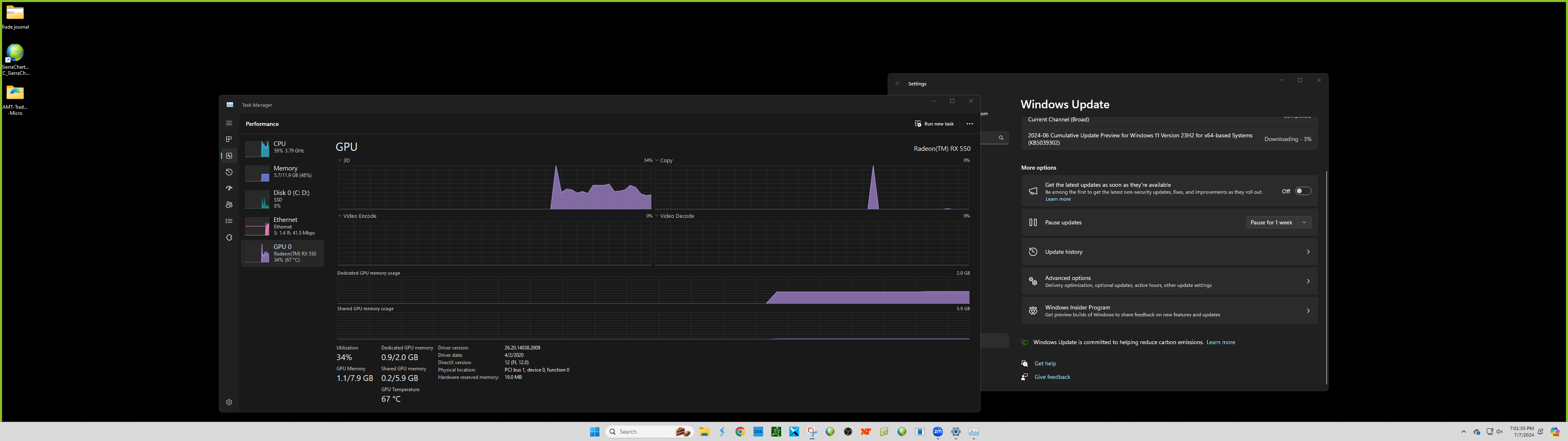The width and height of the screenshot is (1568, 441).
Task: Open Zoom from the taskbar
Action: (x=938, y=432)
